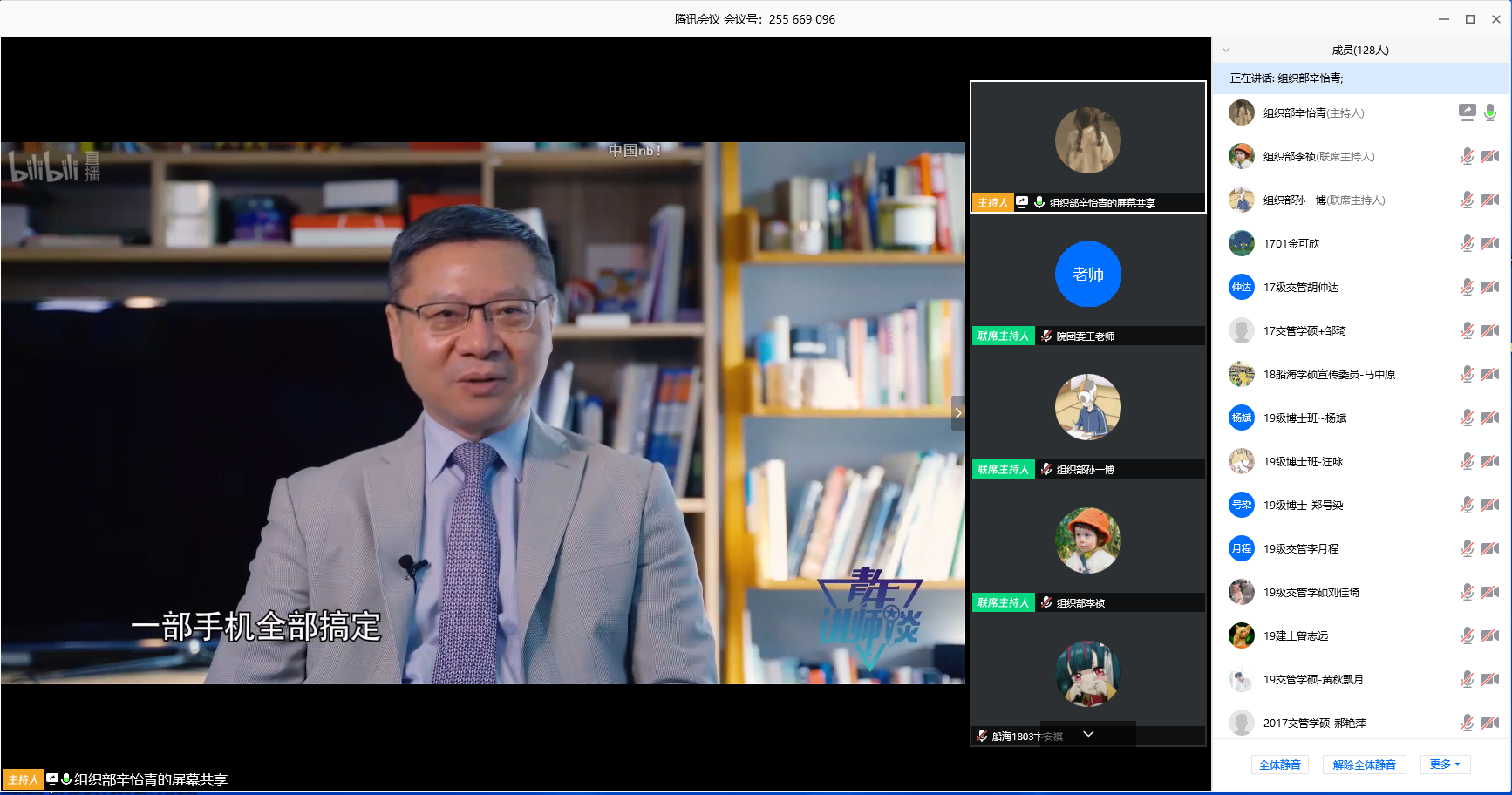The image size is (1512, 795).
Task: Click camera icon next to 17级交管胡仲达
Action: (x=1490, y=287)
